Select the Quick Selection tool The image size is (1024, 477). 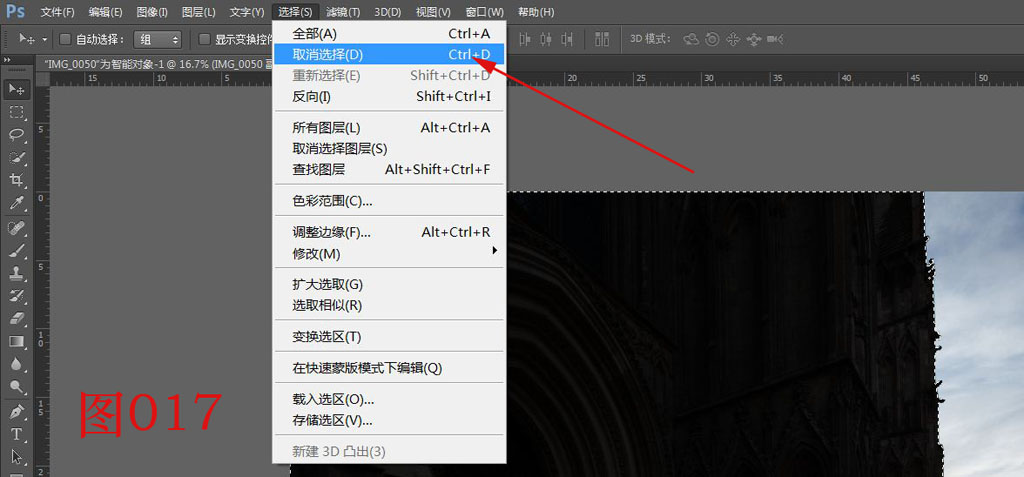tap(16, 157)
